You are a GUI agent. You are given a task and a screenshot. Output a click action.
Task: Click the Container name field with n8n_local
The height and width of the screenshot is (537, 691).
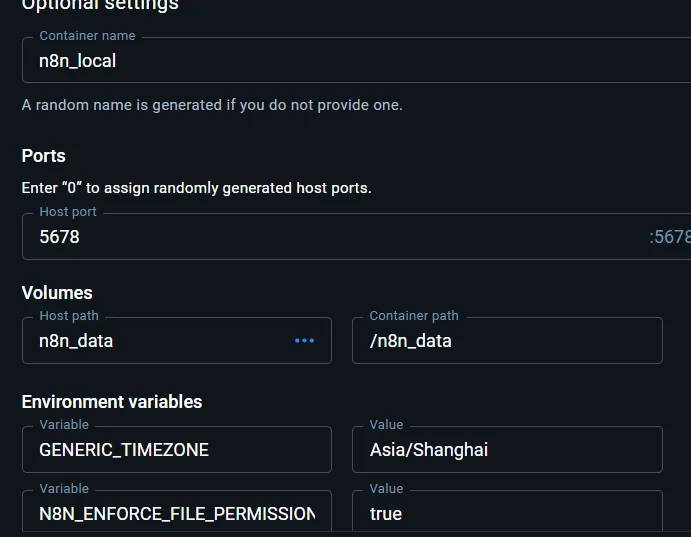(350, 61)
